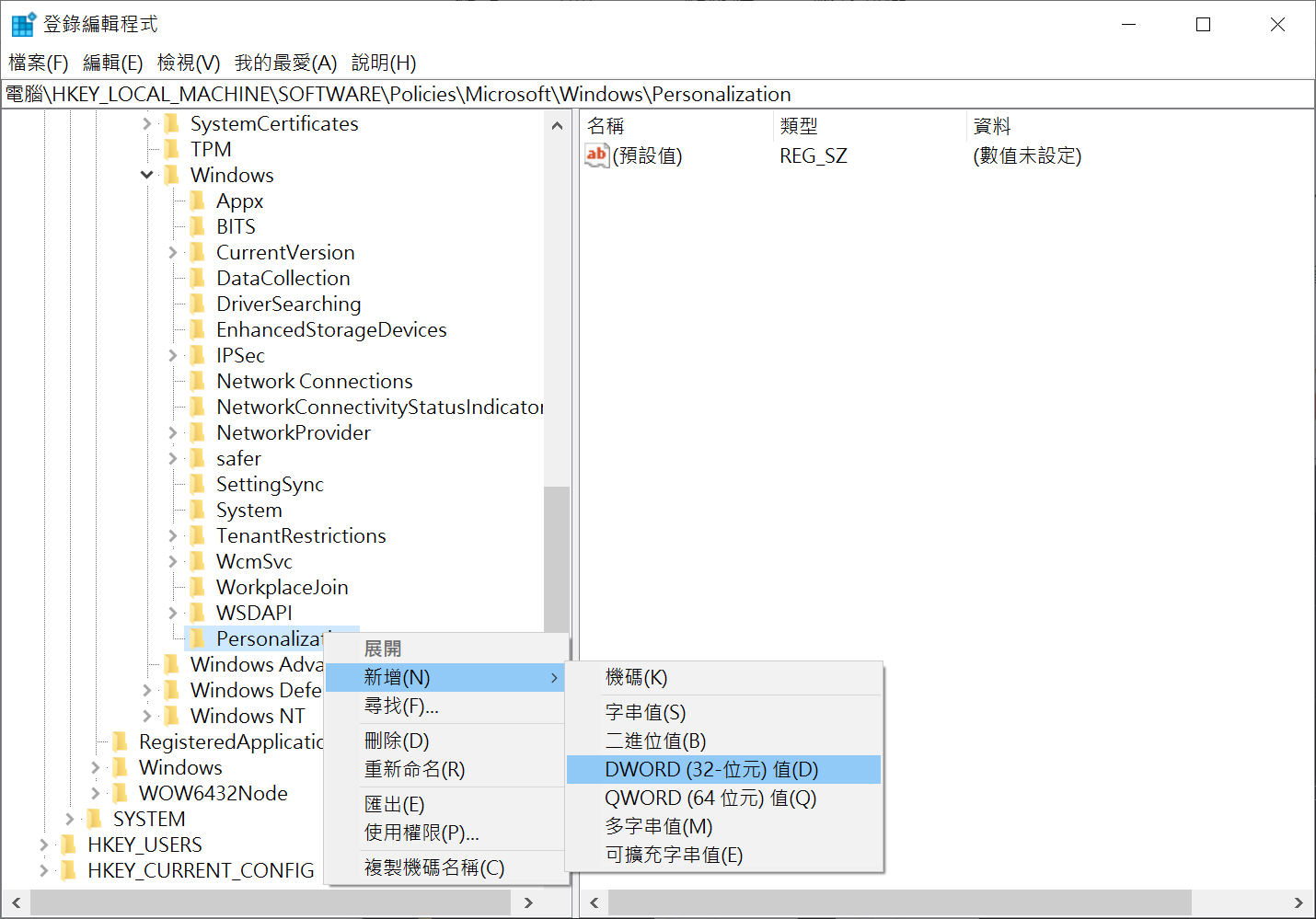Click the SystemCertificates folder icon
Image resolution: width=1316 pixels, height=919 pixels.
click(172, 123)
